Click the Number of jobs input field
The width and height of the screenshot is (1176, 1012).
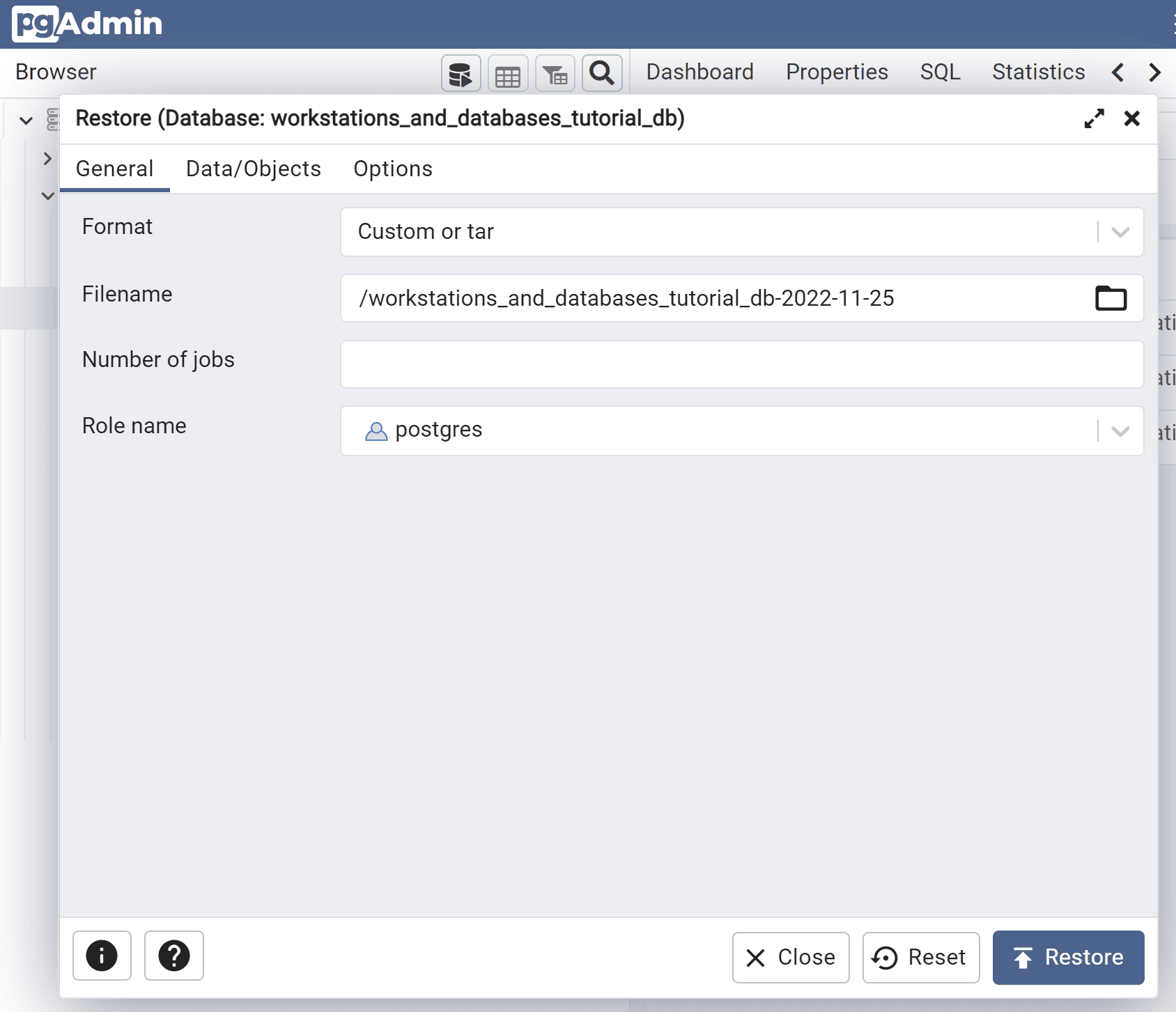741,364
